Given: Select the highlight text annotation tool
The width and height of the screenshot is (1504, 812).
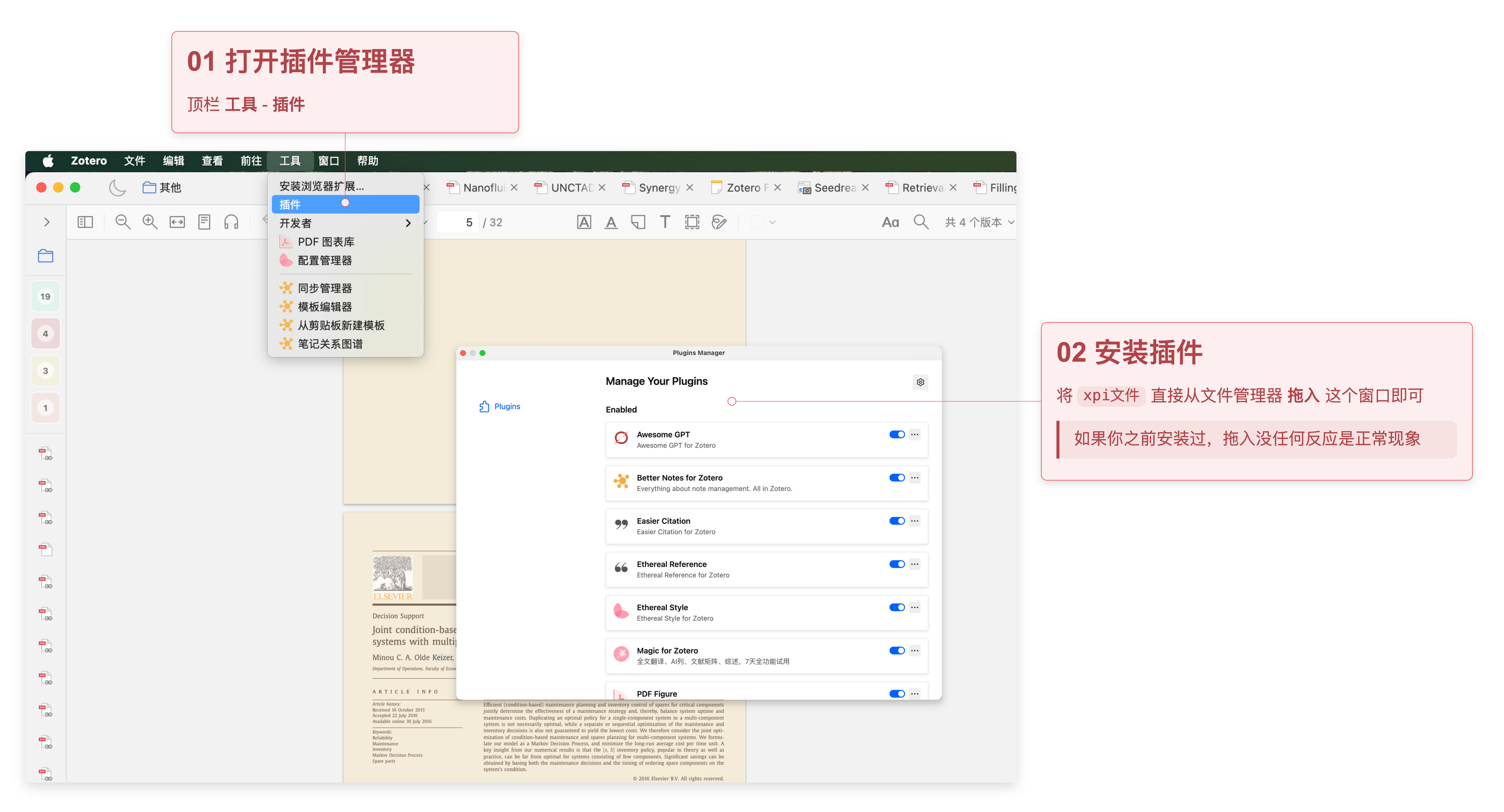Looking at the screenshot, I should pyautogui.click(x=584, y=222).
